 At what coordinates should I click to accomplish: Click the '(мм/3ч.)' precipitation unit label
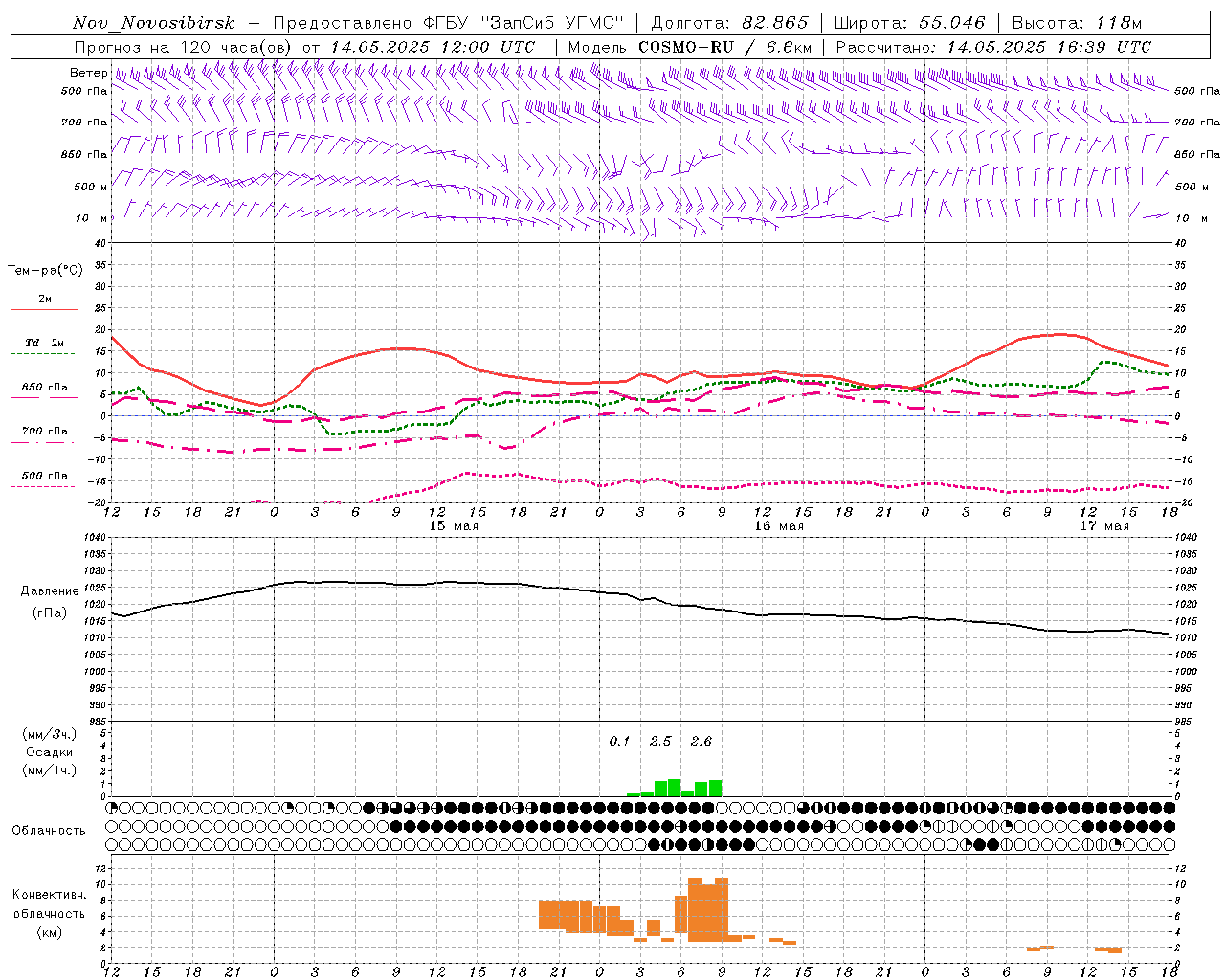tap(50, 735)
